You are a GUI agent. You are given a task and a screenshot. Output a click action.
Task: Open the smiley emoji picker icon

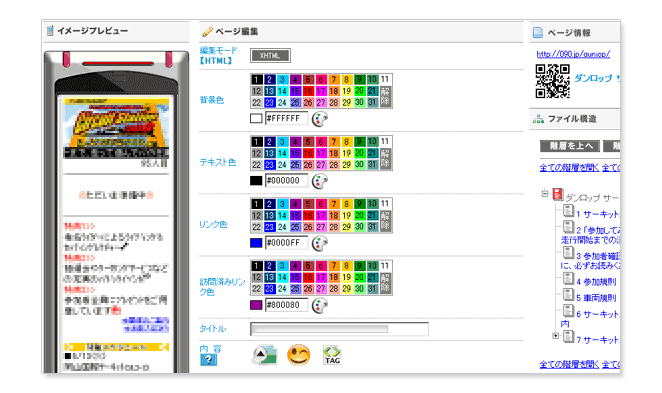tap(298, 355)
